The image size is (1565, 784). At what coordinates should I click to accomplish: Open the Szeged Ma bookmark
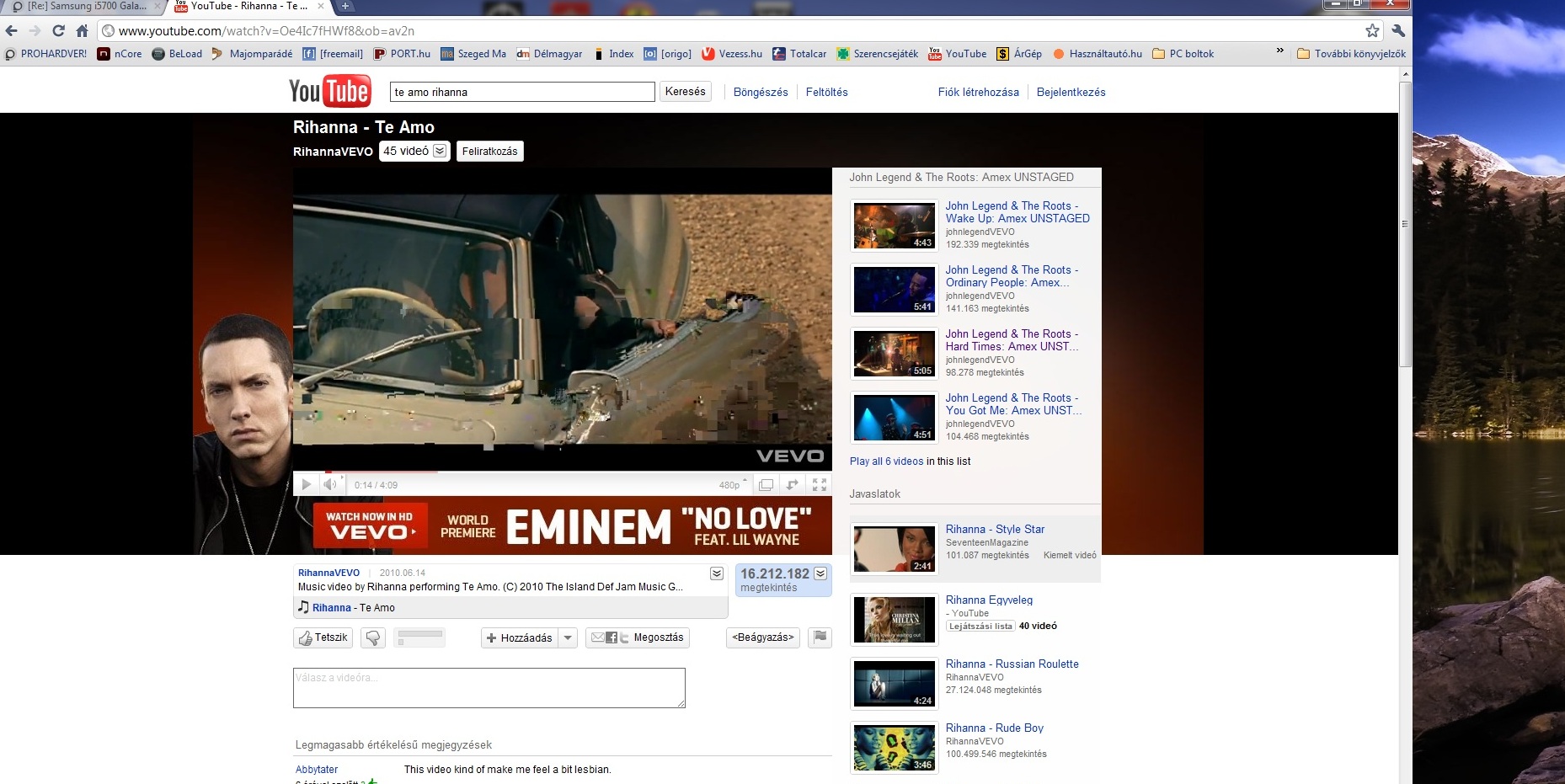pyautogui.click(x=473, y=54)
